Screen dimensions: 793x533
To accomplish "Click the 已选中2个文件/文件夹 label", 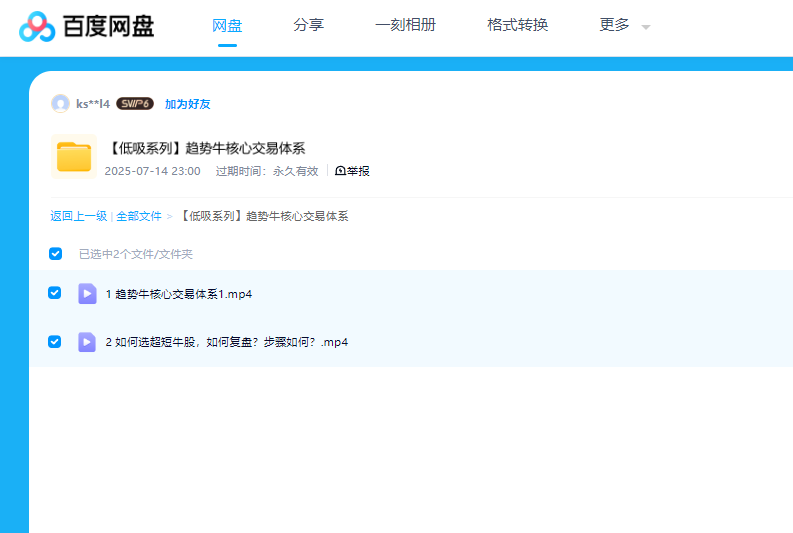I will (x=136, y=254).
